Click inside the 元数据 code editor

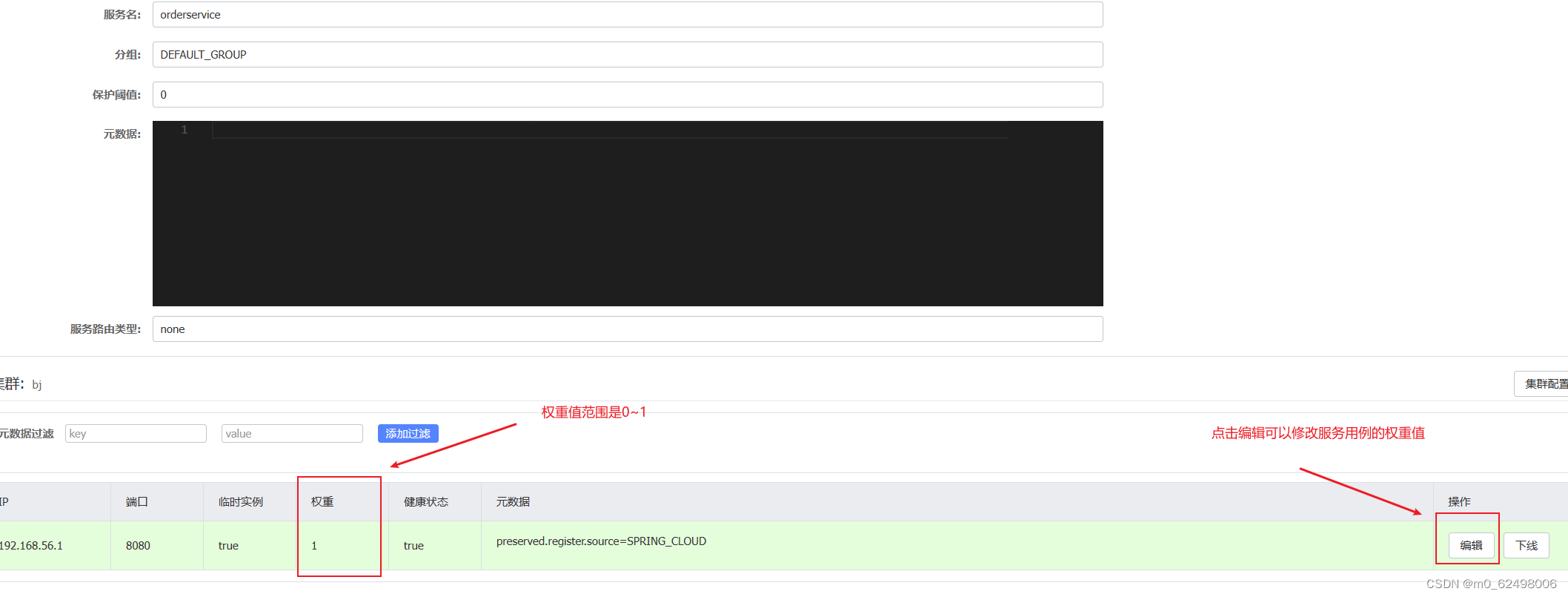pyautogui.click(x=628, y=214)
